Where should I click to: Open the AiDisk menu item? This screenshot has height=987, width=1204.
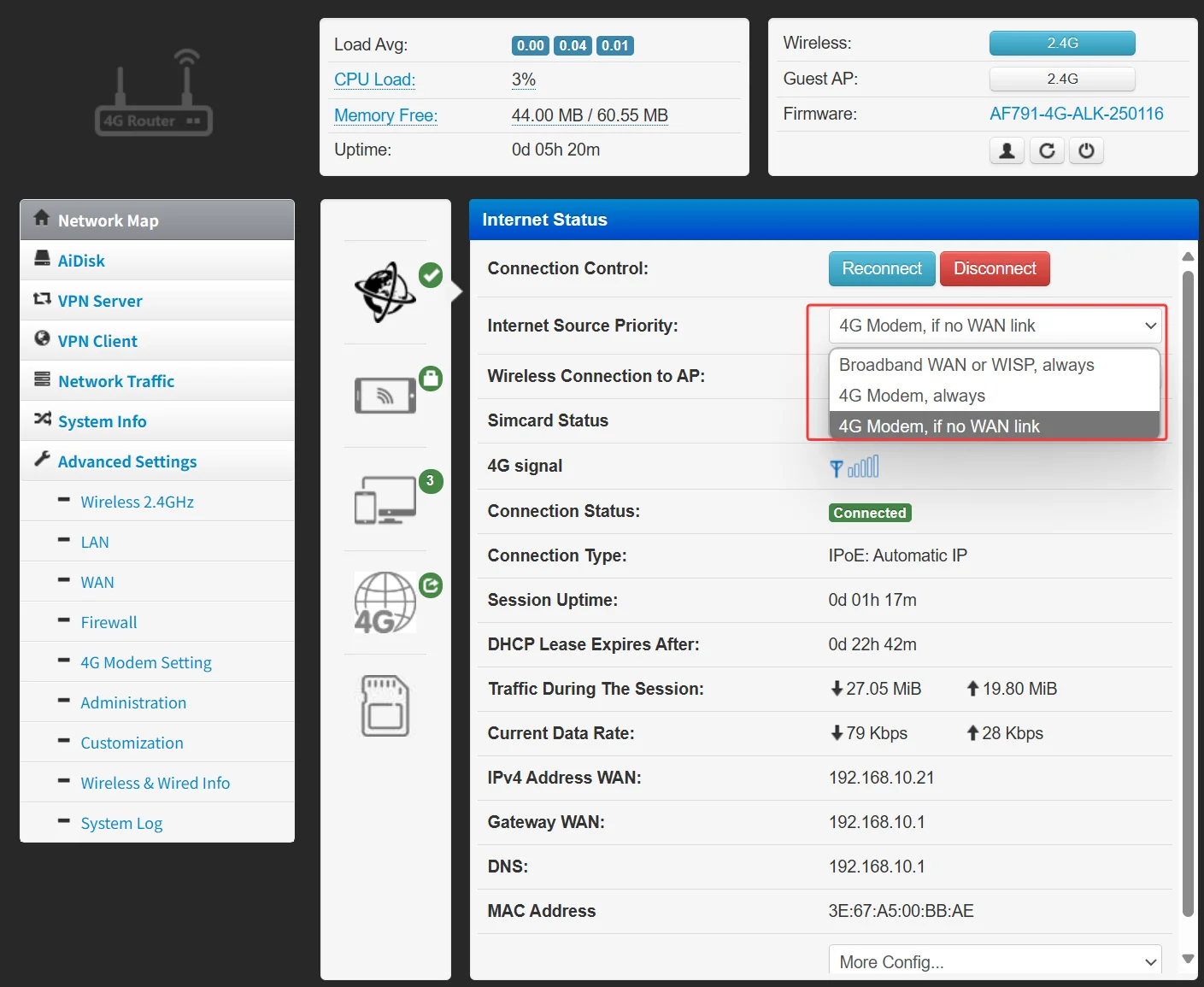157,261
